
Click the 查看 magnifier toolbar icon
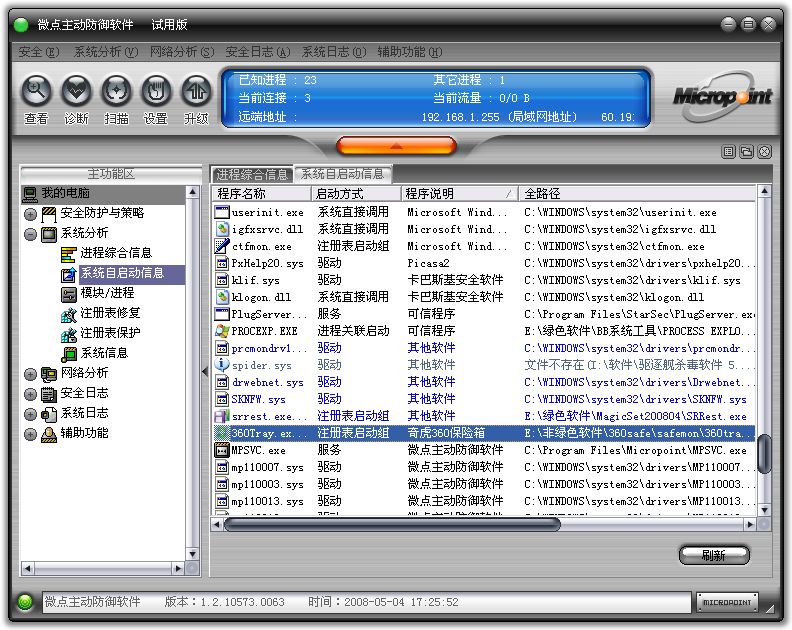pos(36,91)
